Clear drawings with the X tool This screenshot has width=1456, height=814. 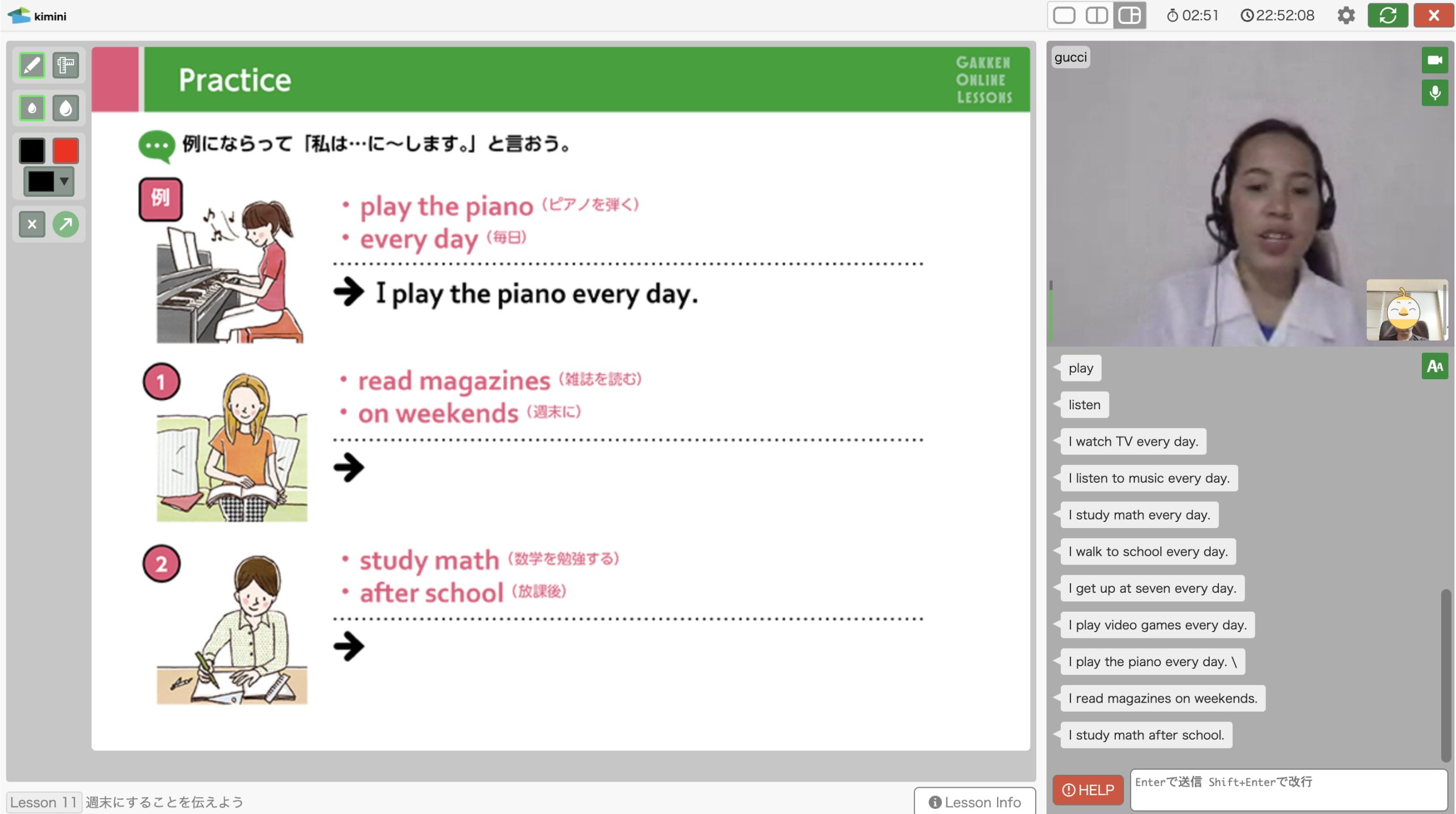pos(32,224)
